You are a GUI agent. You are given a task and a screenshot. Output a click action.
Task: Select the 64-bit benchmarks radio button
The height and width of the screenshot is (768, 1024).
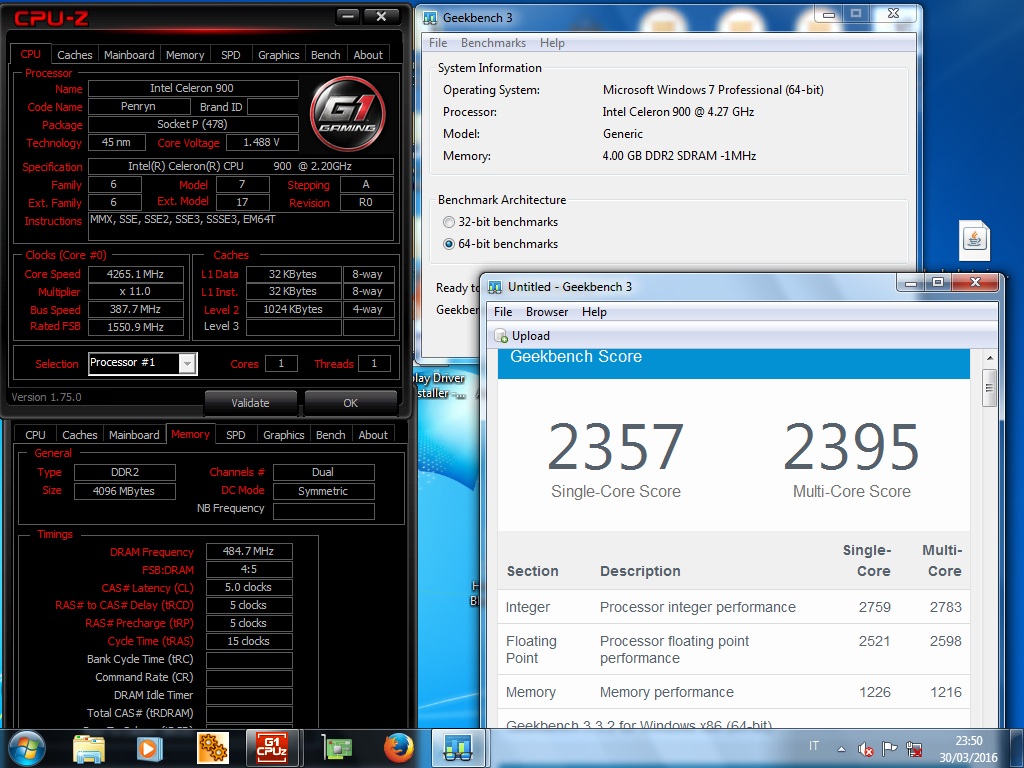(449, 244)
